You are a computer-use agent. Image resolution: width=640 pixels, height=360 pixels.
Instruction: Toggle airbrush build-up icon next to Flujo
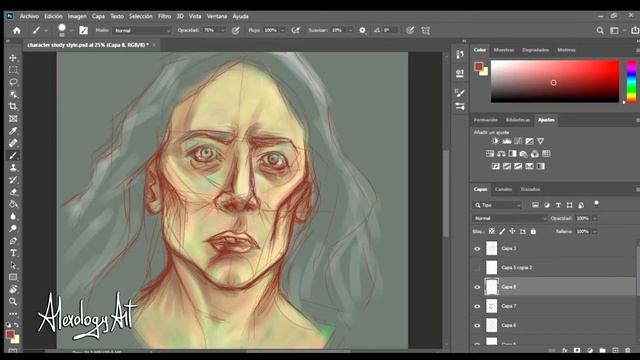pos(296,30)
